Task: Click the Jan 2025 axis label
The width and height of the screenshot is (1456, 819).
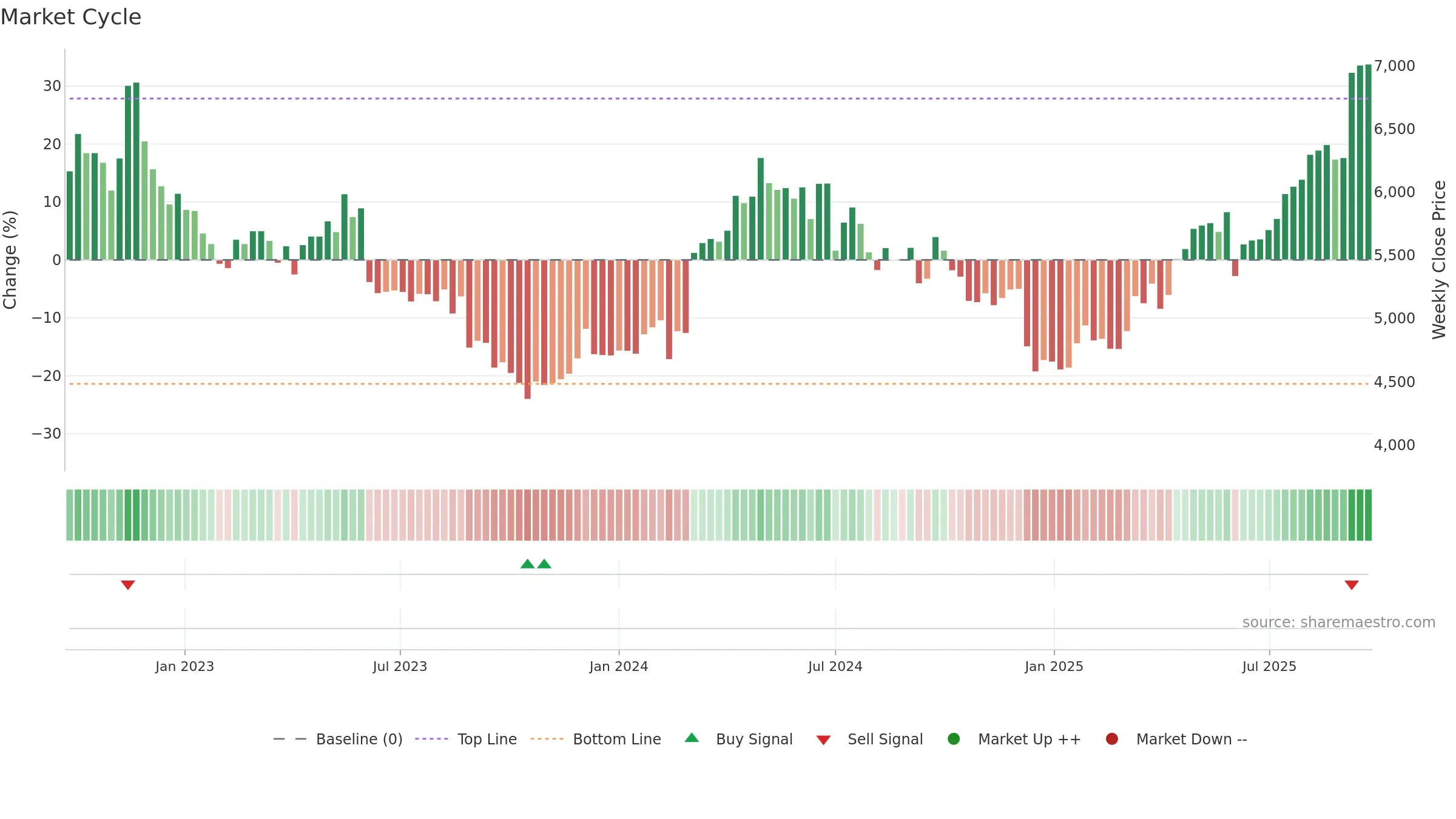Action: point(1054,666)
